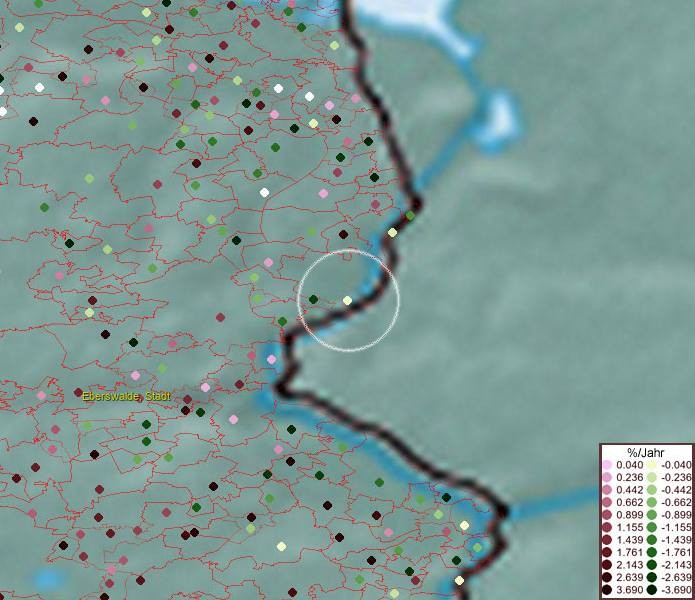
Task: Click the "%/Jahr" legend title
Action: pyautogui.click(x=646, y=452)
